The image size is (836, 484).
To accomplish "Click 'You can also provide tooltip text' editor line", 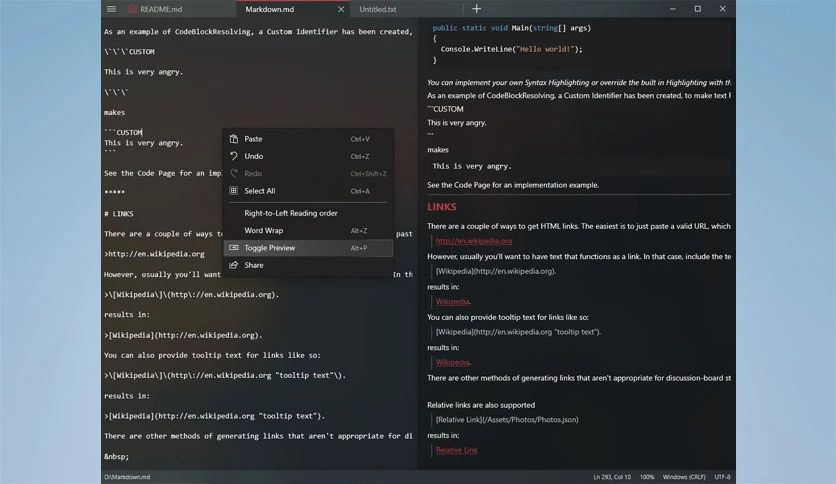I will coord(212,356).
